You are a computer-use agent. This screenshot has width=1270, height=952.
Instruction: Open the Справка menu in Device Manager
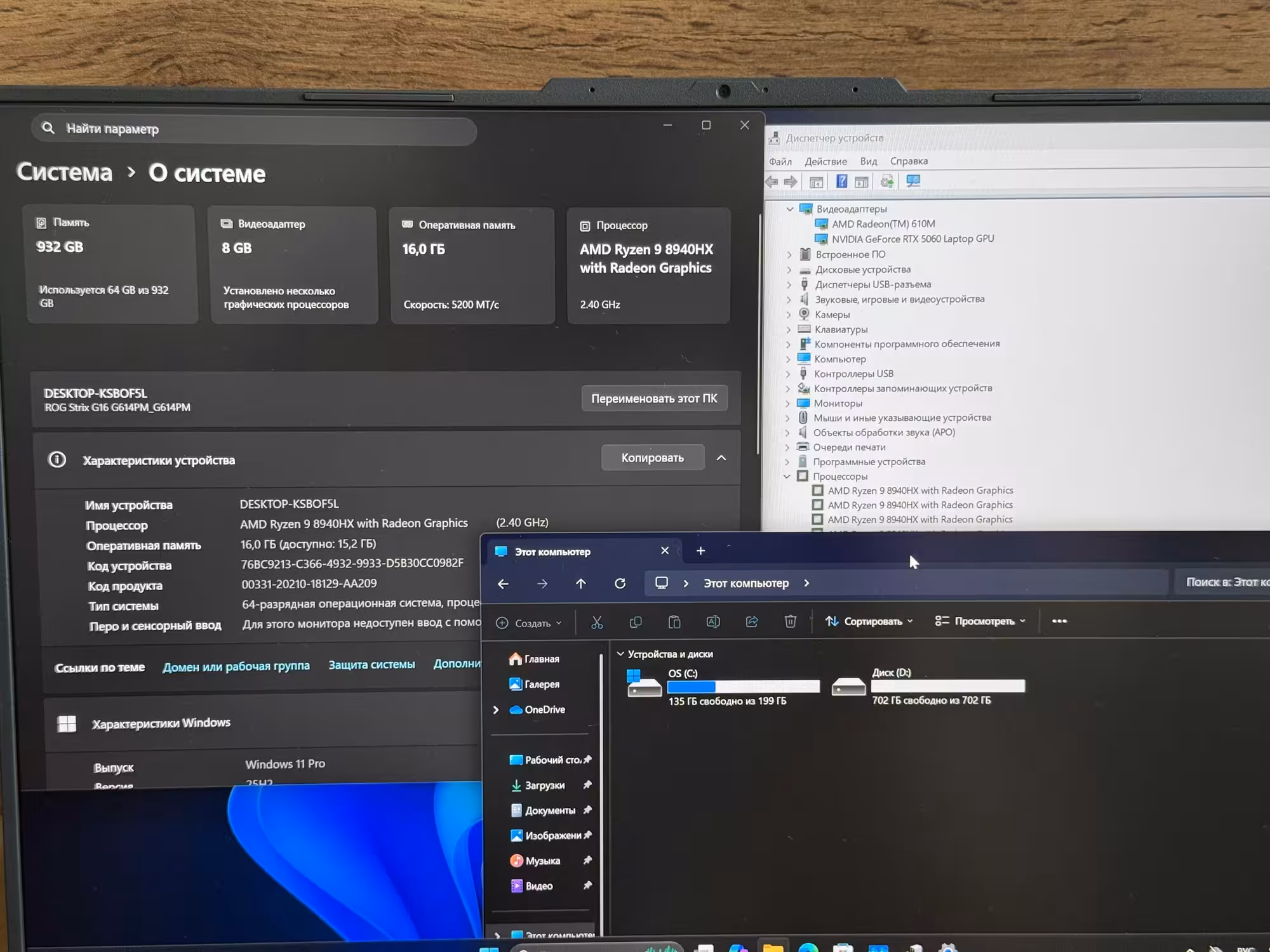pos(909,161)
